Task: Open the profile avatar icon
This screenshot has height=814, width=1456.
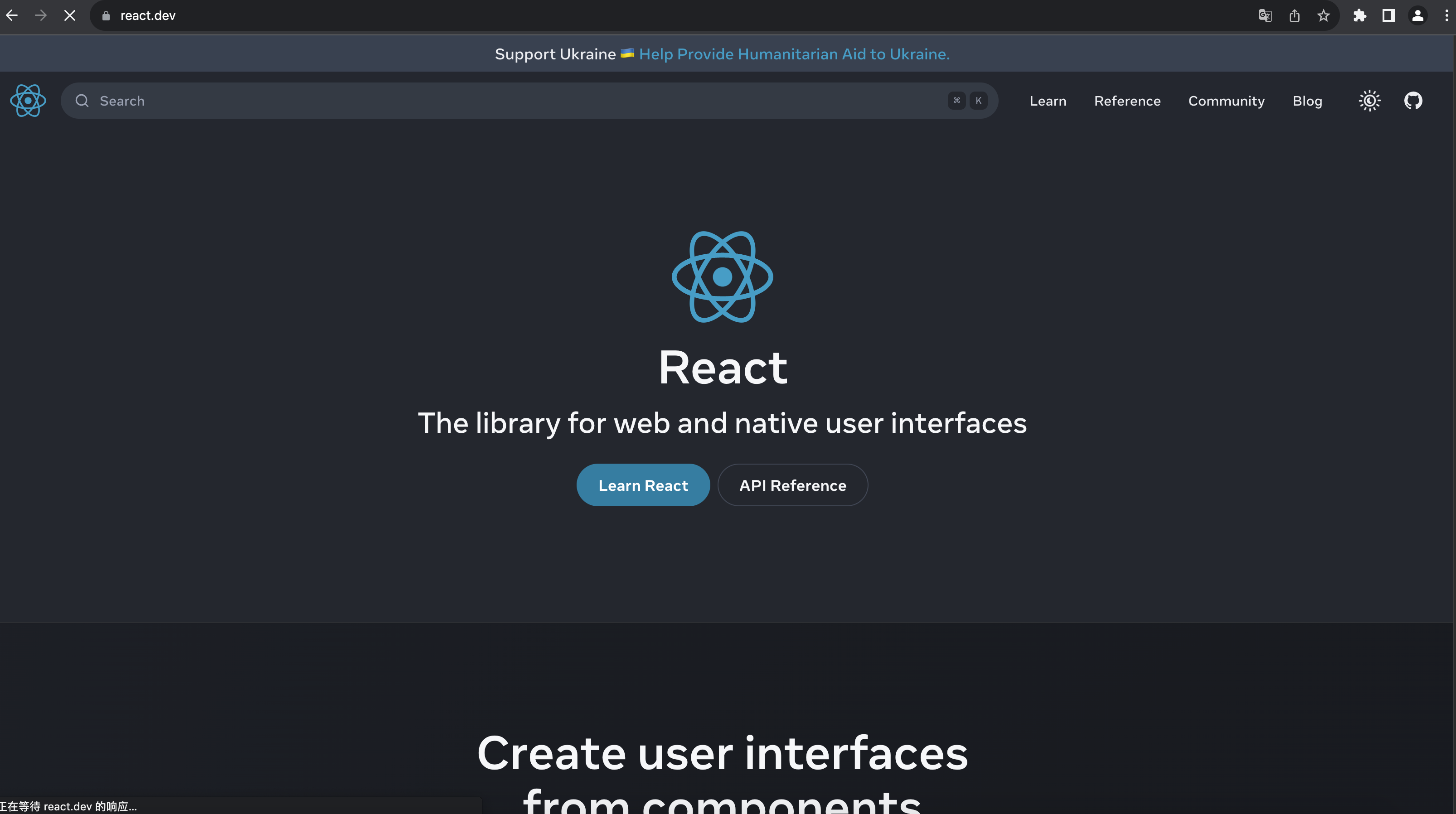Action: click(x=1417, y=16)
